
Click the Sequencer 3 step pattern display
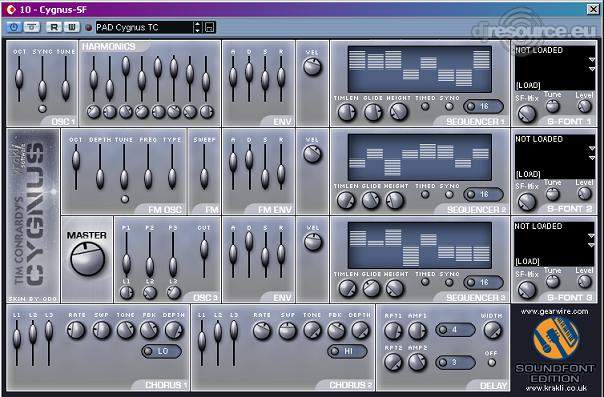pos(420,245)
